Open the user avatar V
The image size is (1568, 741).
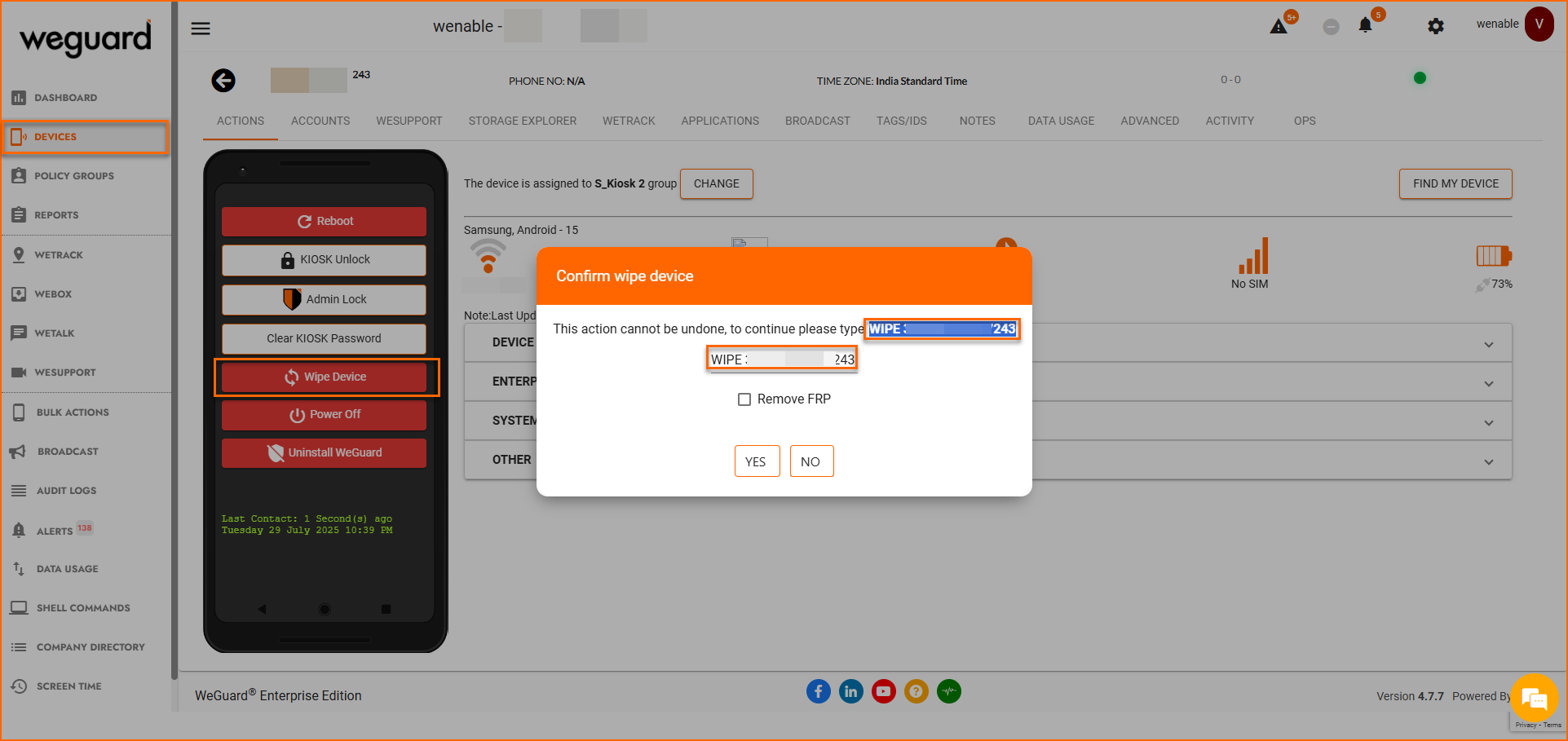click(1539, 24)
